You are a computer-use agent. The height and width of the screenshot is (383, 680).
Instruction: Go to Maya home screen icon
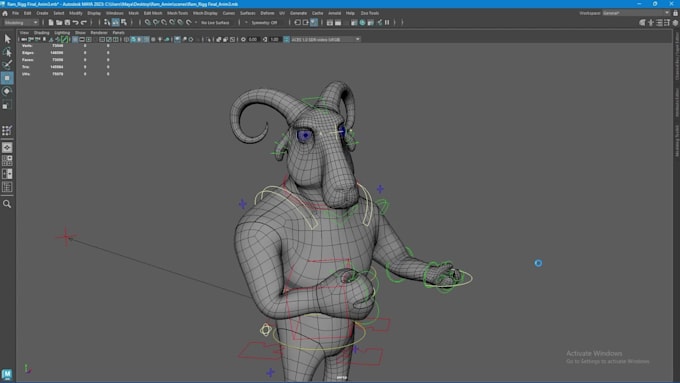pyautogui.click(x=5, y=13)
